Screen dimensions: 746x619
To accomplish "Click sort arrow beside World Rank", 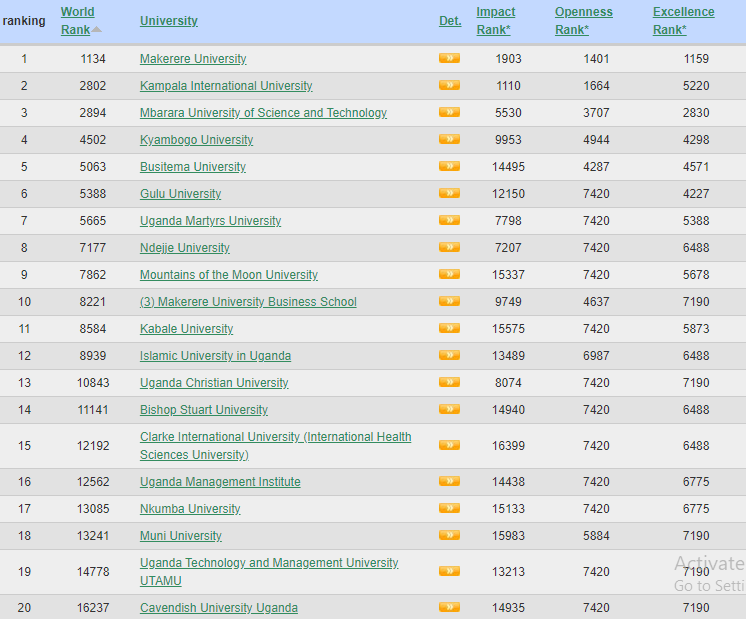I will [97, 29].
